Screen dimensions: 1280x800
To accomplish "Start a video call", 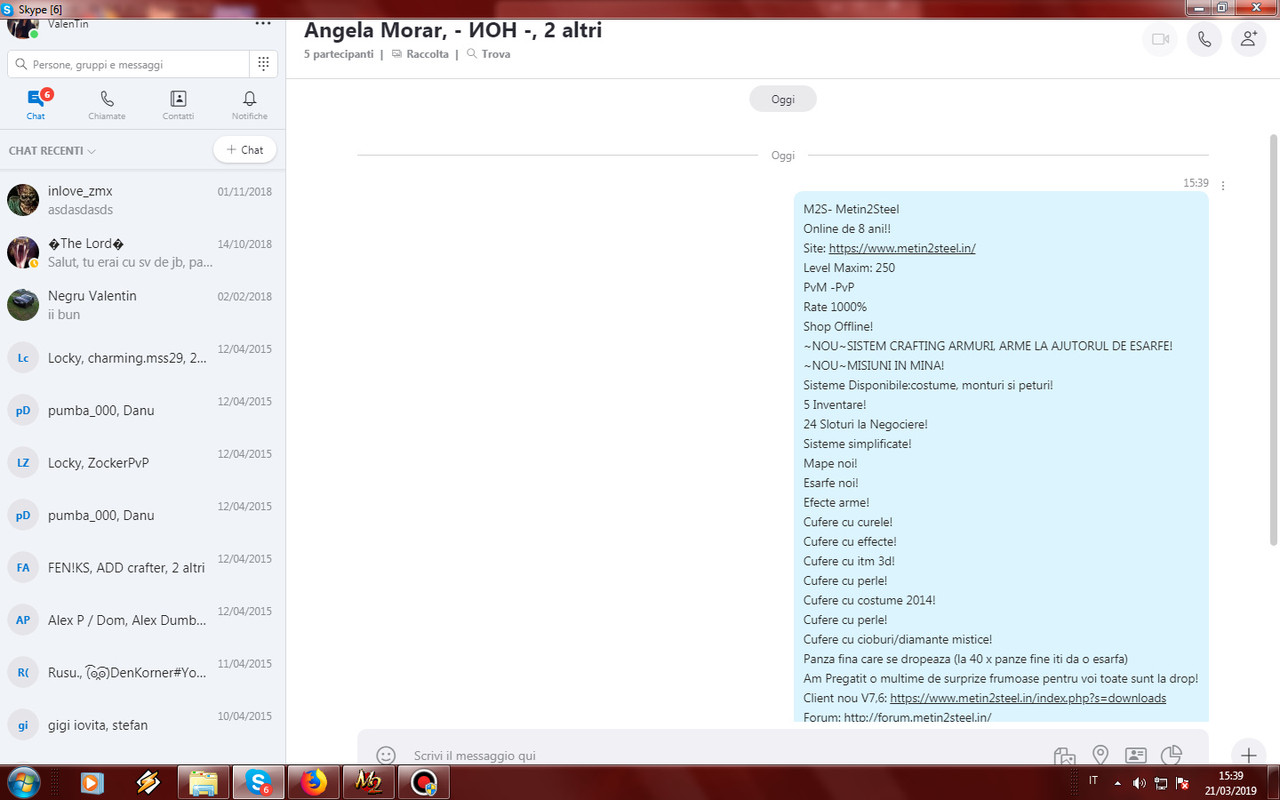I will tap(1160, 39).
